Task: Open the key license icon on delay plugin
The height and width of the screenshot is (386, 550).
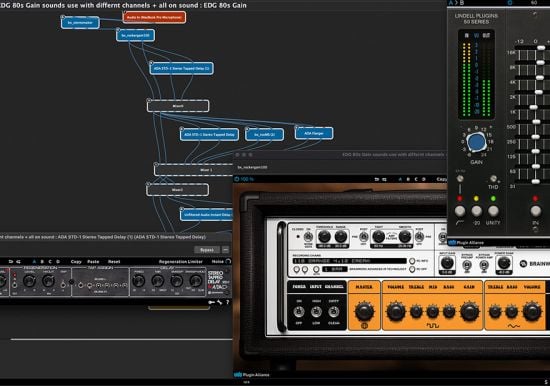Action: (212, 302)
